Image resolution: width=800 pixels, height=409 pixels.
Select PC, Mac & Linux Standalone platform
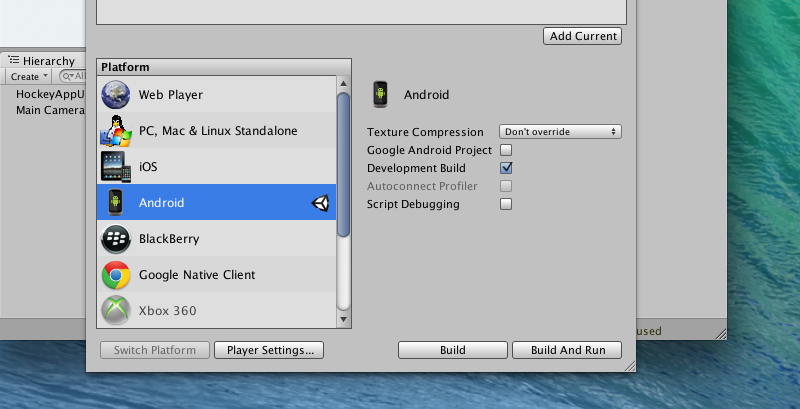point(216,131)
